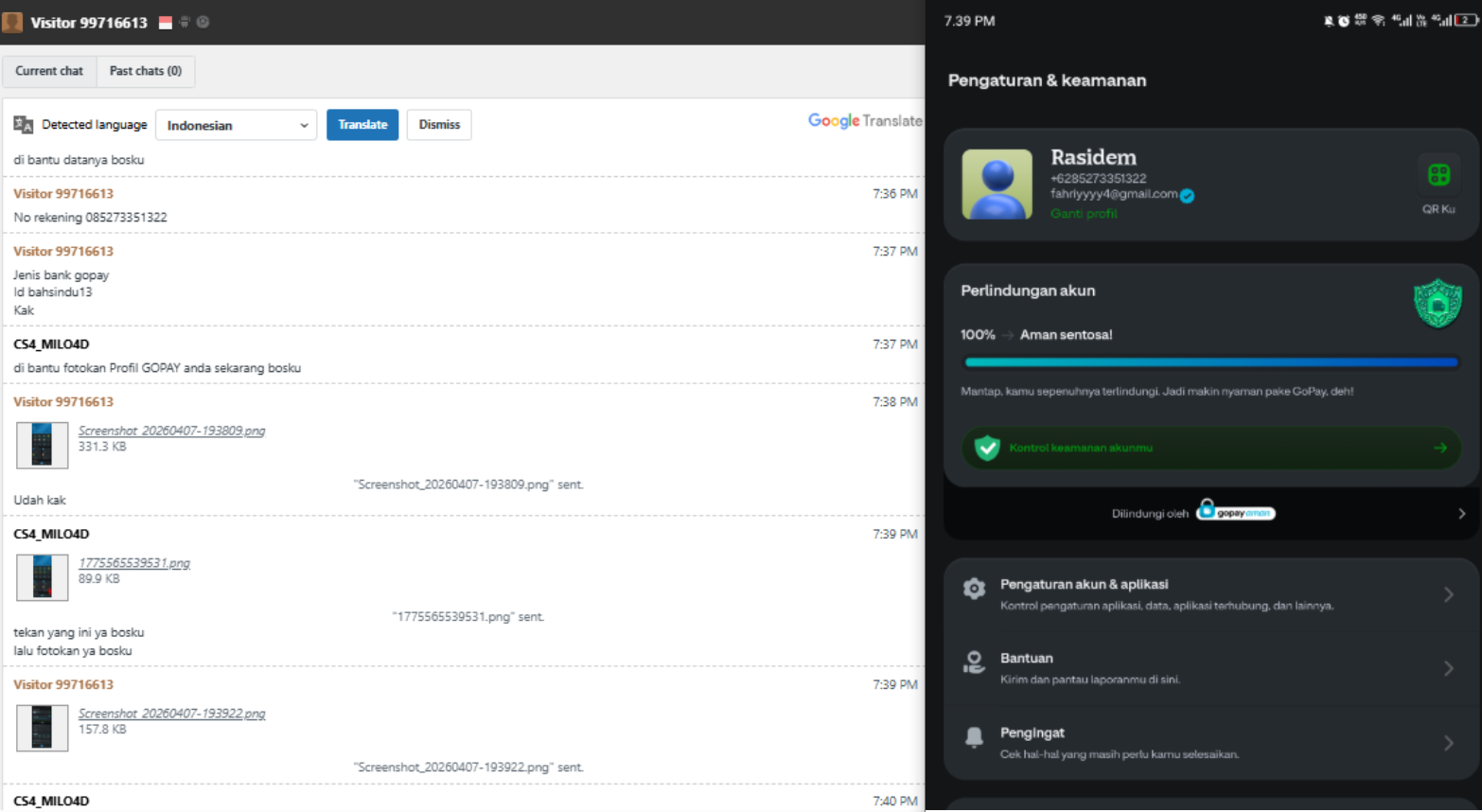This screenshot has width=1482, height=812.
Task: Click message 'Jenis bank gopay'
Action: (62, 275)
